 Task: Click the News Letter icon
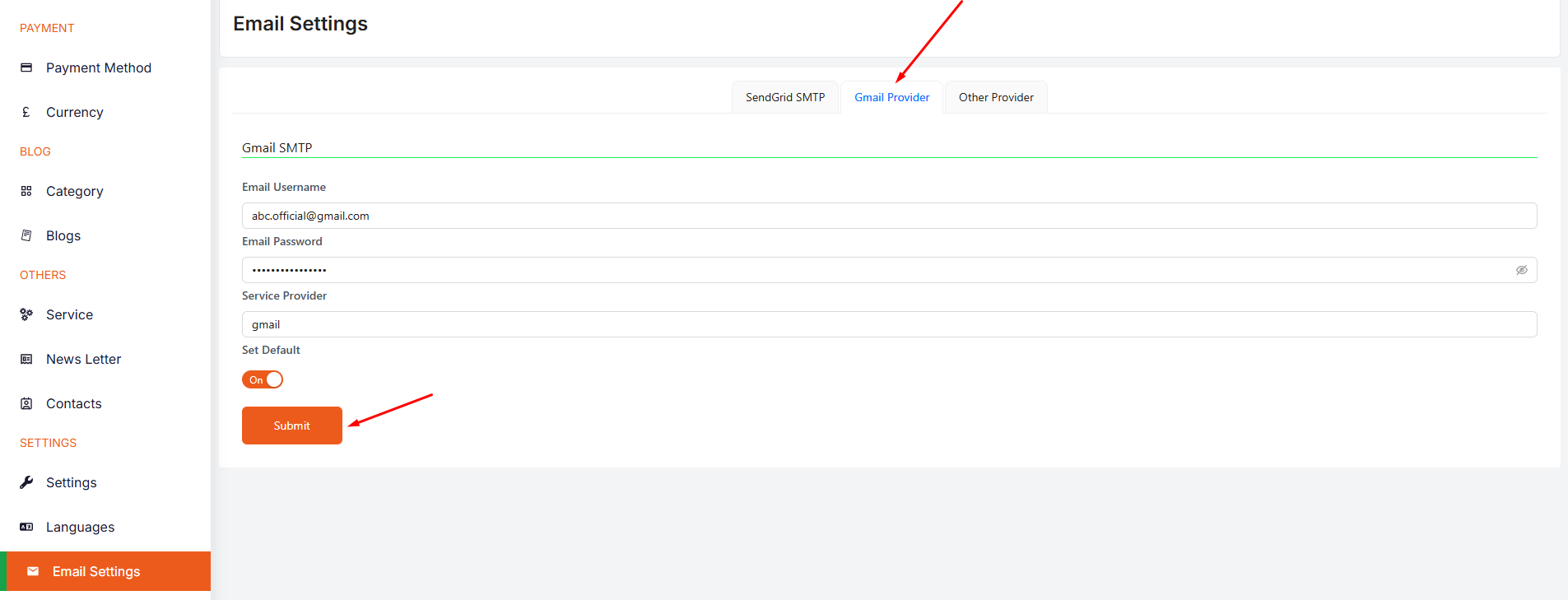pyautogui.click(x=26, y=359)
